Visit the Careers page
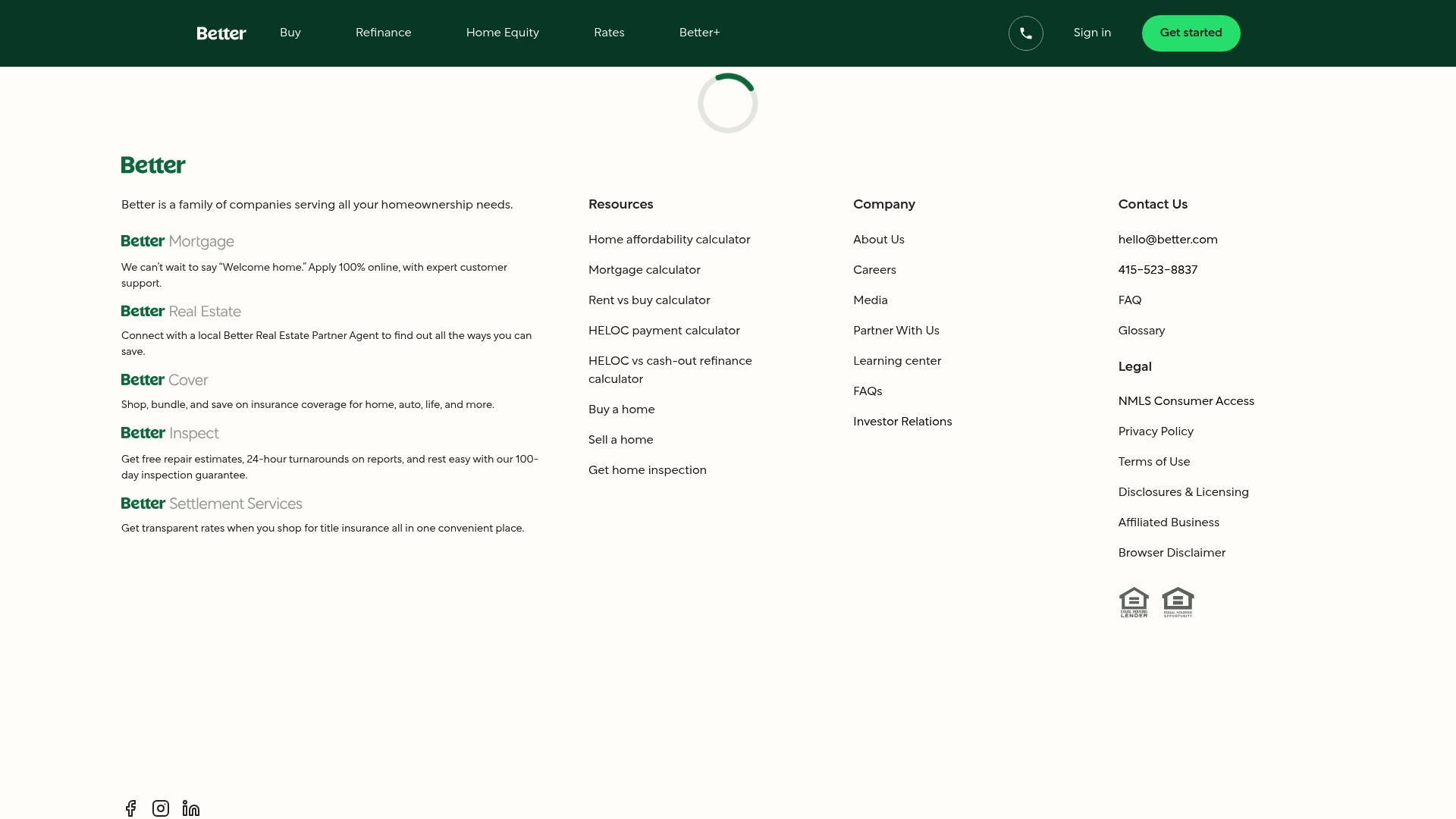The image size is (1456, 819). coord(874,270)
